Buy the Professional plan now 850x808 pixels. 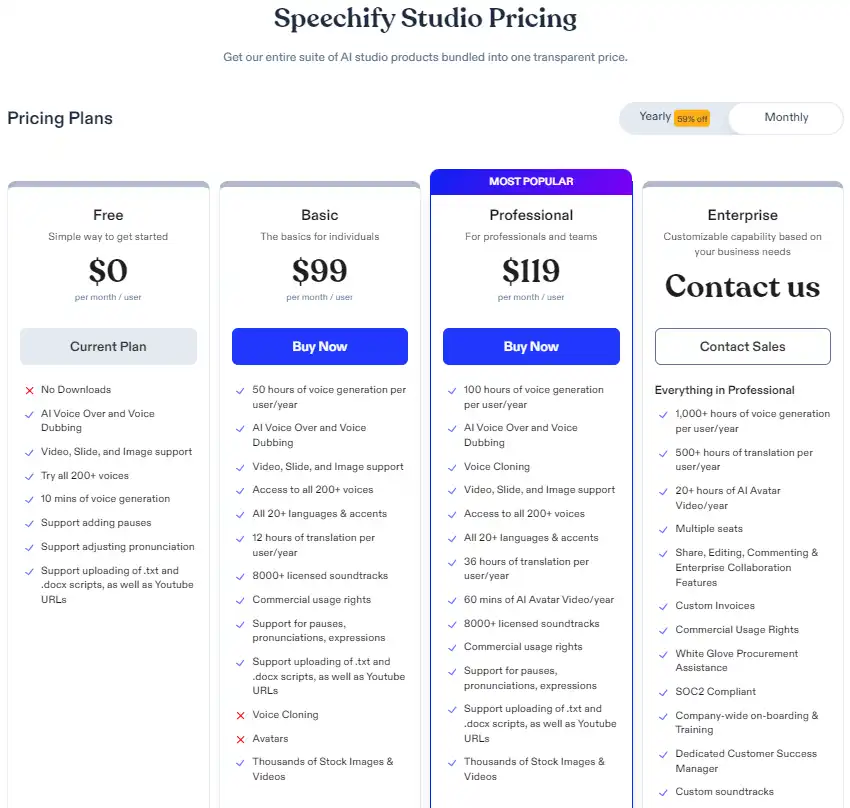click(x=531, y=346)
